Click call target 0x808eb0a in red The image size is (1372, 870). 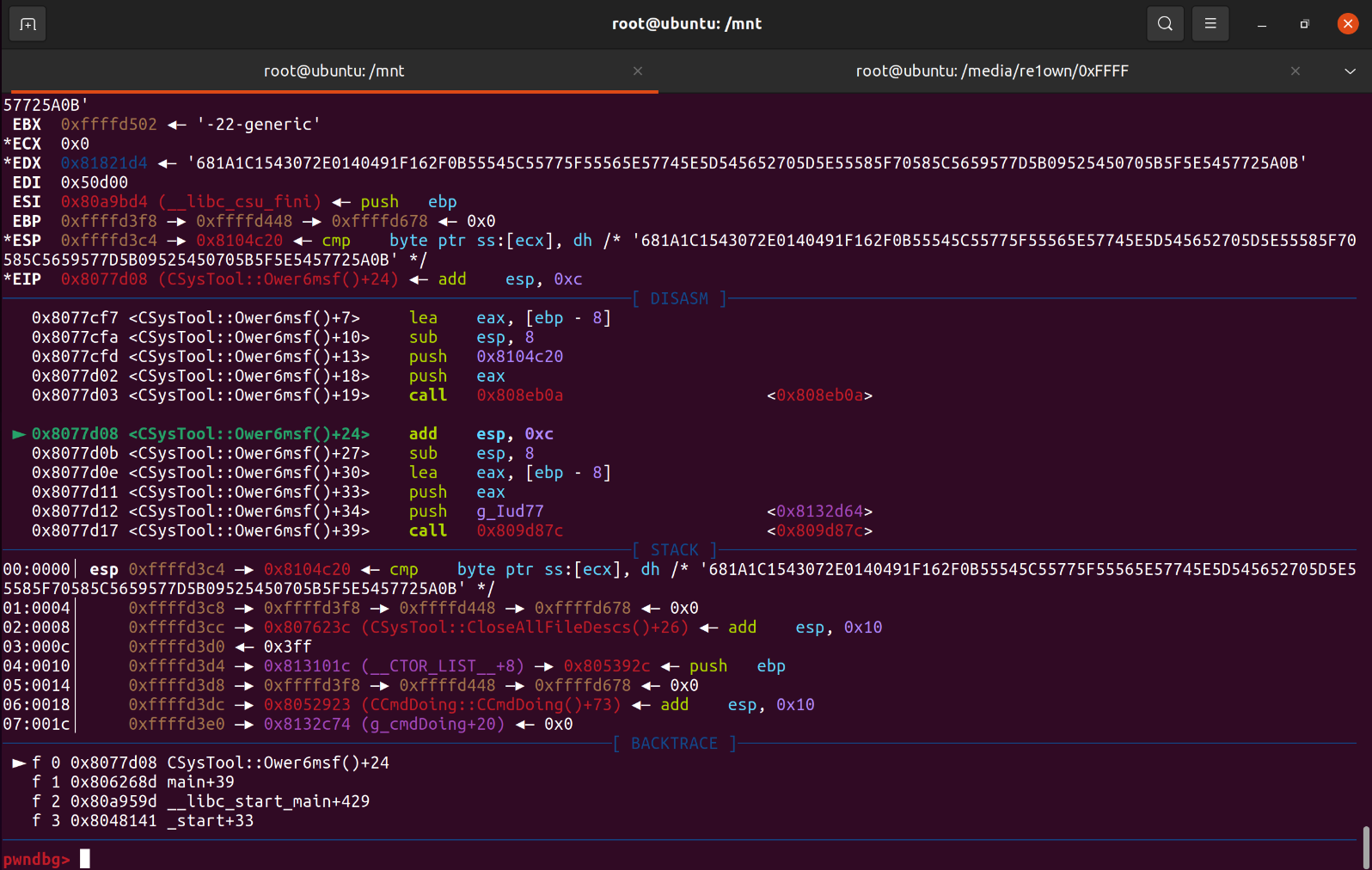point(520,395)
